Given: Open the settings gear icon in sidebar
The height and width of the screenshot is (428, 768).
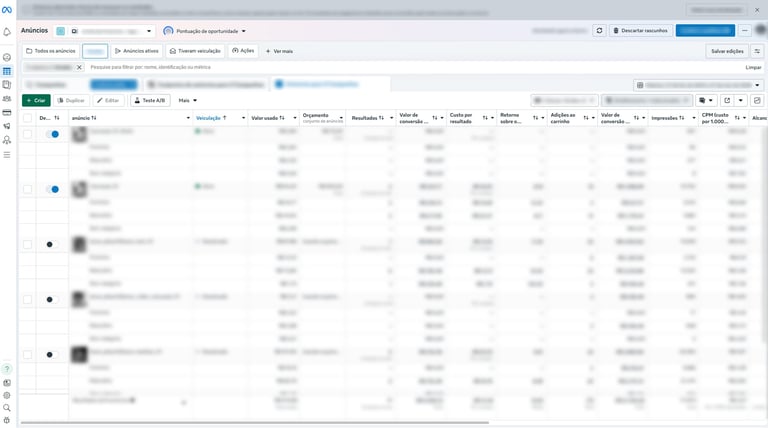Looking at the screenshot, I should click(7, 395).
